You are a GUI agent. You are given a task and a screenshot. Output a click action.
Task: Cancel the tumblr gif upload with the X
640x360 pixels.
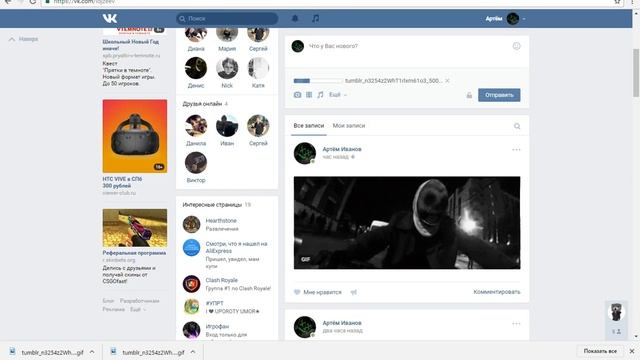pyautogui.click(x=447, y=81)
